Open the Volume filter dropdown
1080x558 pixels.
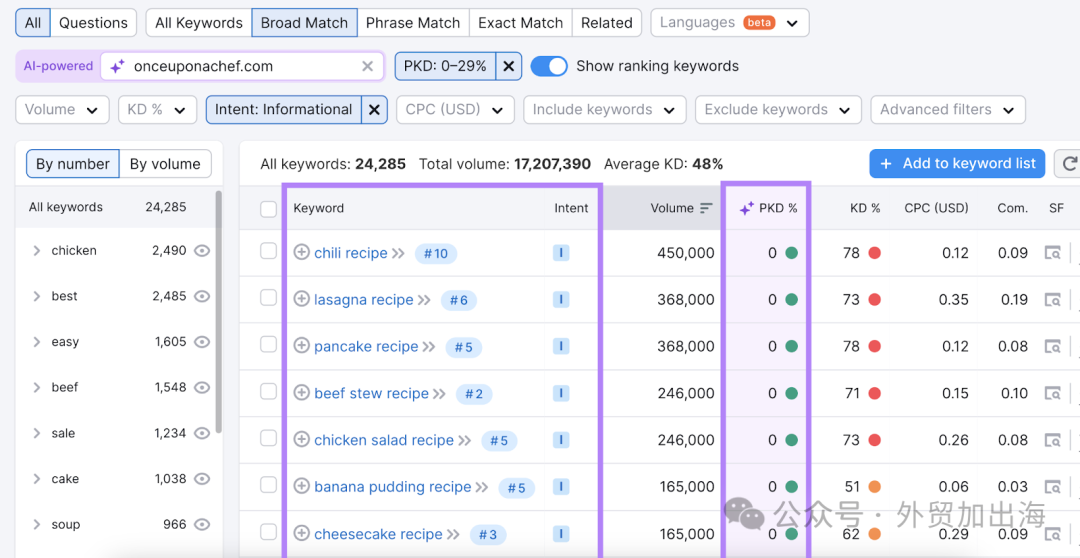point(62,110)
